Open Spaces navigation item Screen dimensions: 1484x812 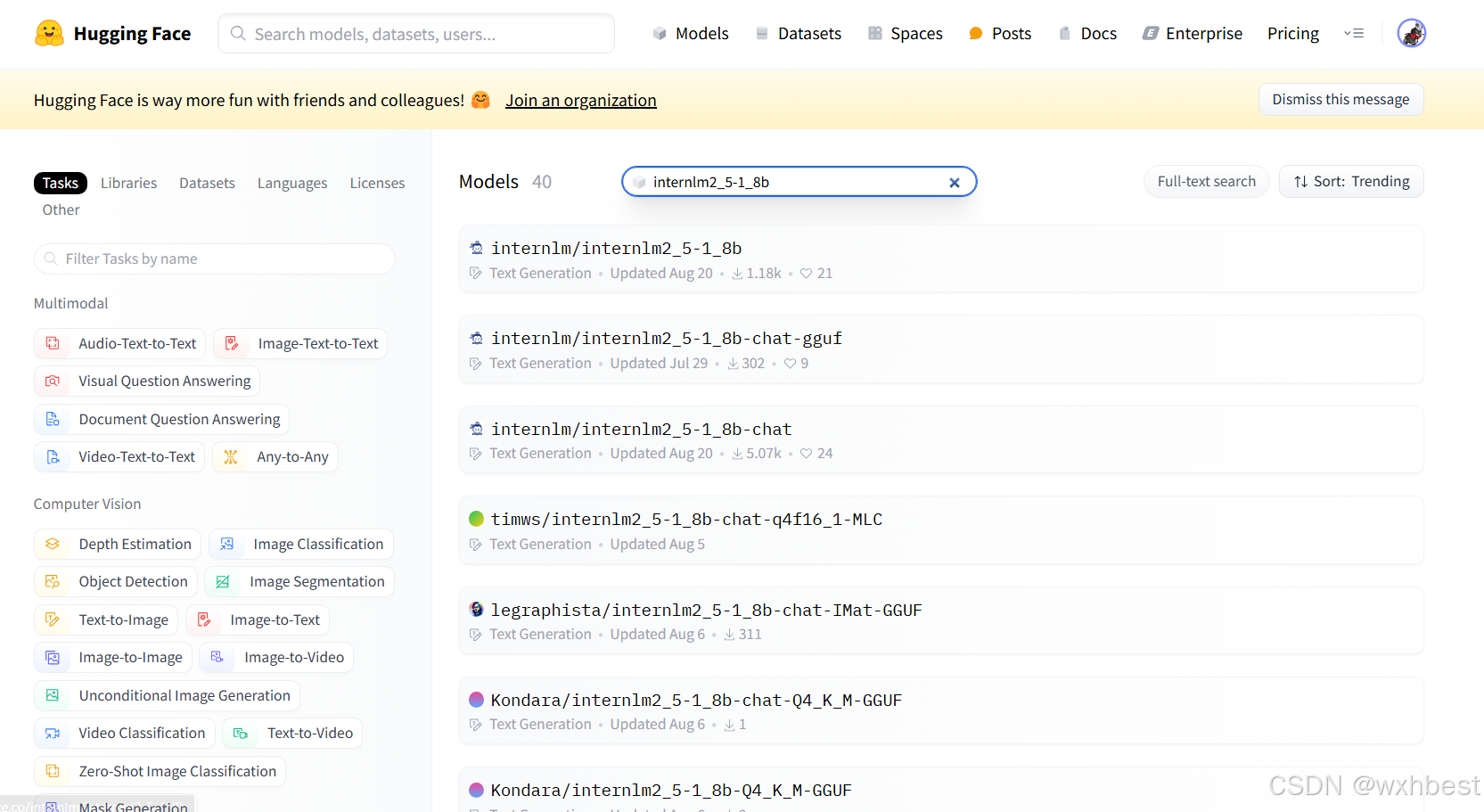[x=906, y=33]
